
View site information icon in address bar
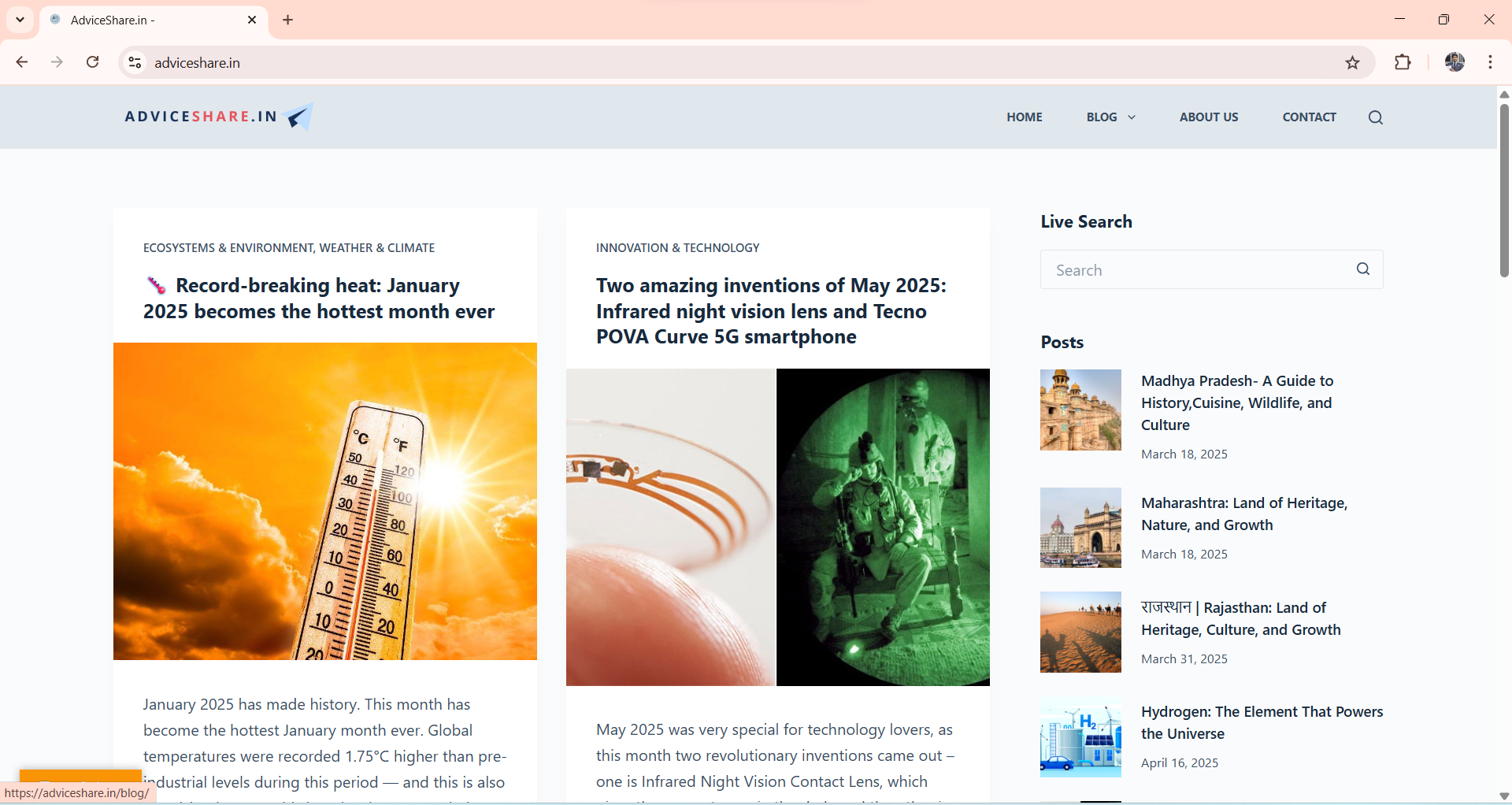(x=135, y=62)
